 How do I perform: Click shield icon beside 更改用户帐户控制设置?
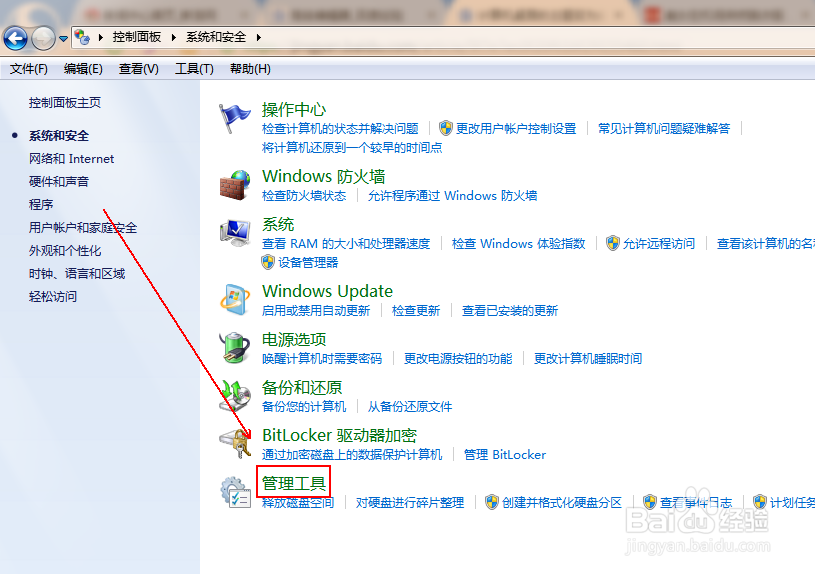(x=445, y=128)
